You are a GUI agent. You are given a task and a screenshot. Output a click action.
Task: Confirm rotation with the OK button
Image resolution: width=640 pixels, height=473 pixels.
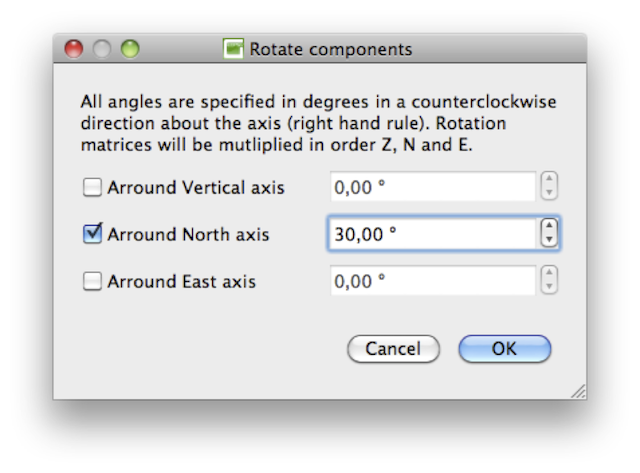[504, 349]
